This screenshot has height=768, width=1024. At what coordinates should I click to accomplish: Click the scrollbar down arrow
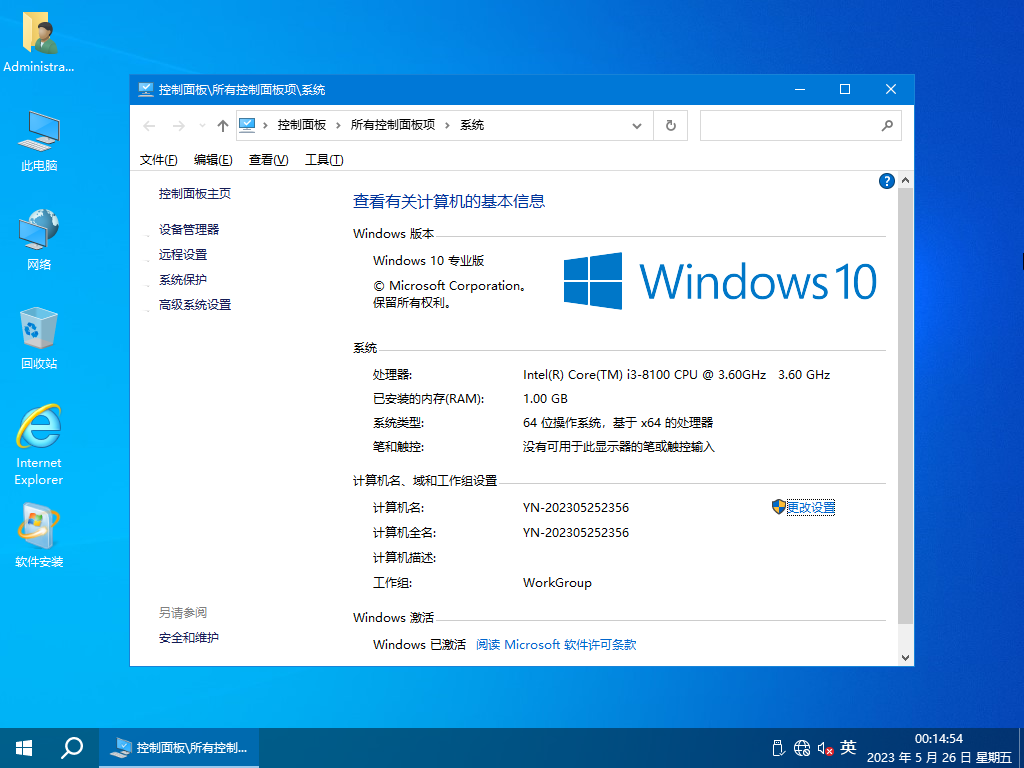point(906,657)
